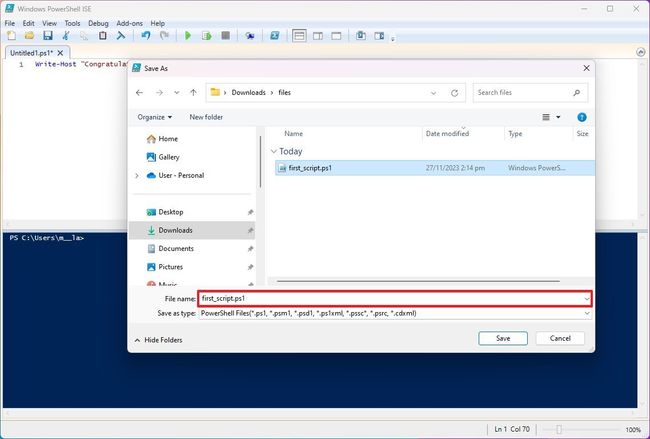Click the New folder button

206,117
